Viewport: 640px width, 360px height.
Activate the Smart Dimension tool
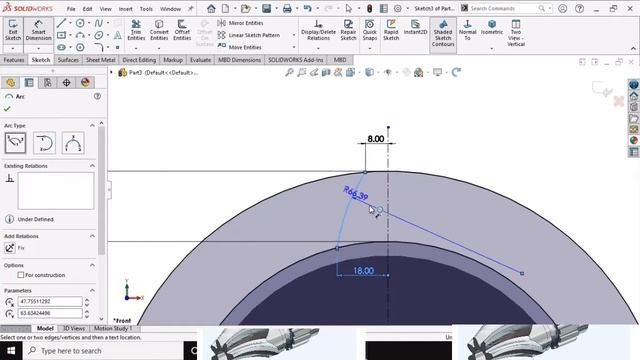[38, 30]
